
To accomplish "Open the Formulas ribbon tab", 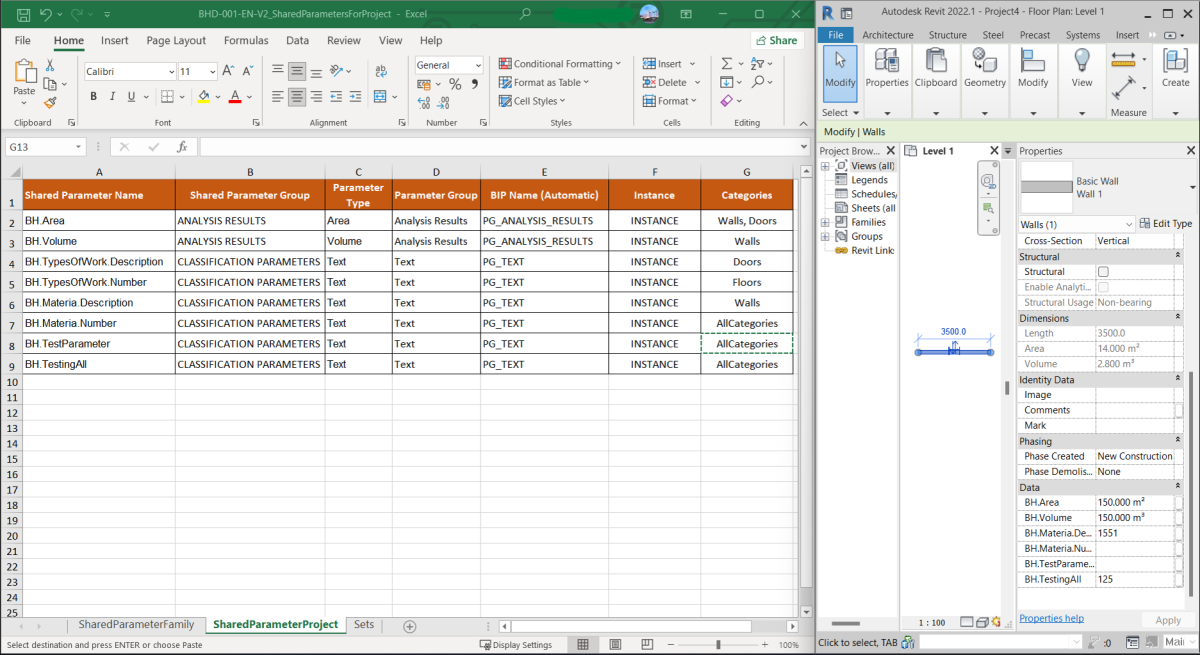I will click(245, 41).
